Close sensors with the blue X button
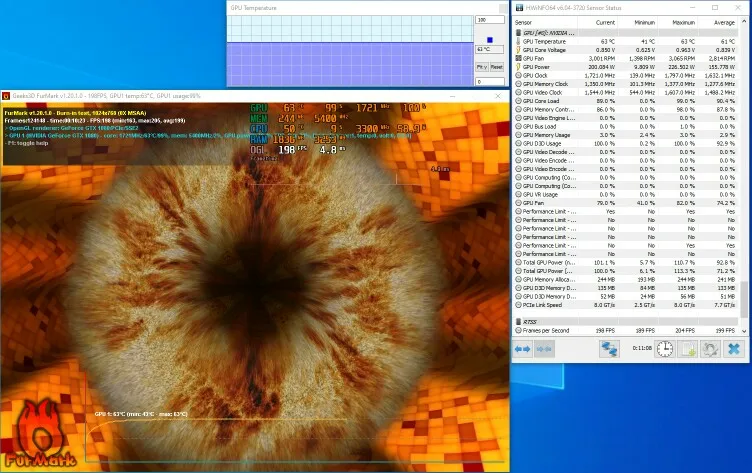This screenshot has height=473, width=752. (734, 349)
